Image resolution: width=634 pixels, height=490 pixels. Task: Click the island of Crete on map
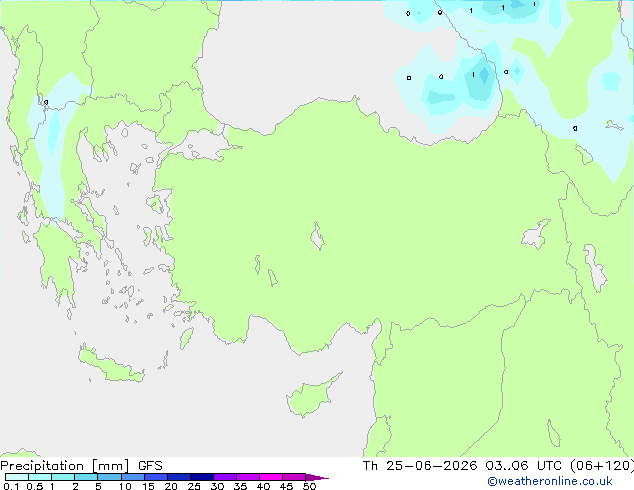pos(110,366)
